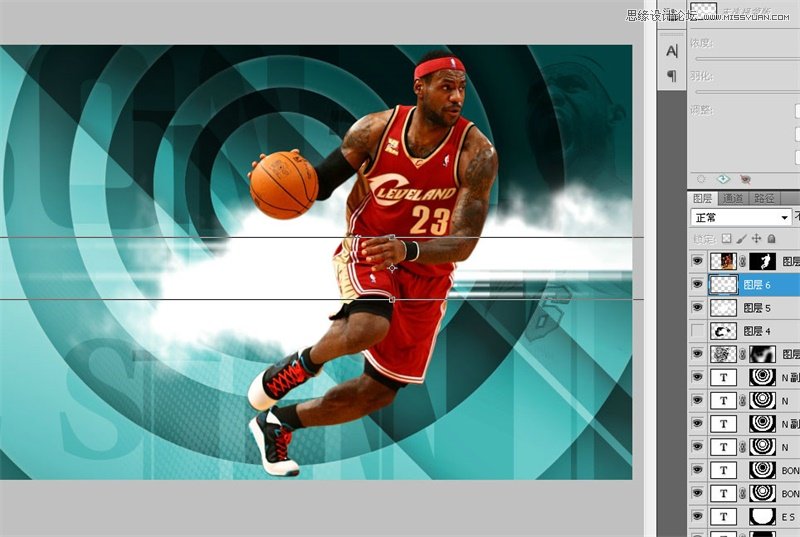Click the T thumbnail of E S layer
The image size is (800, 537).
pos(723,517)
